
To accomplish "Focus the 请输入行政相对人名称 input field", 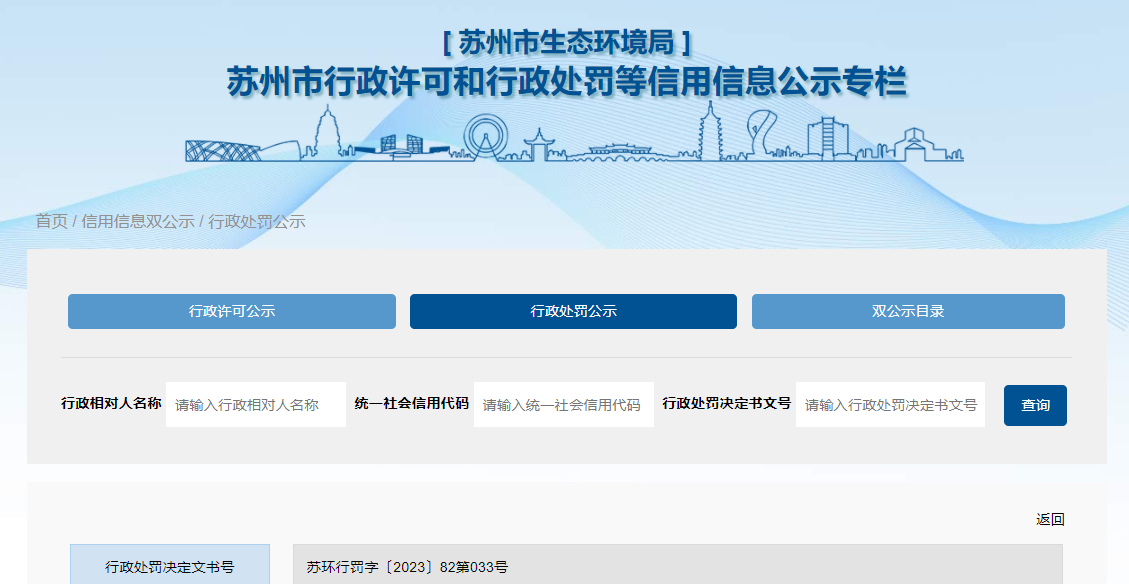I will coord(256,405).
